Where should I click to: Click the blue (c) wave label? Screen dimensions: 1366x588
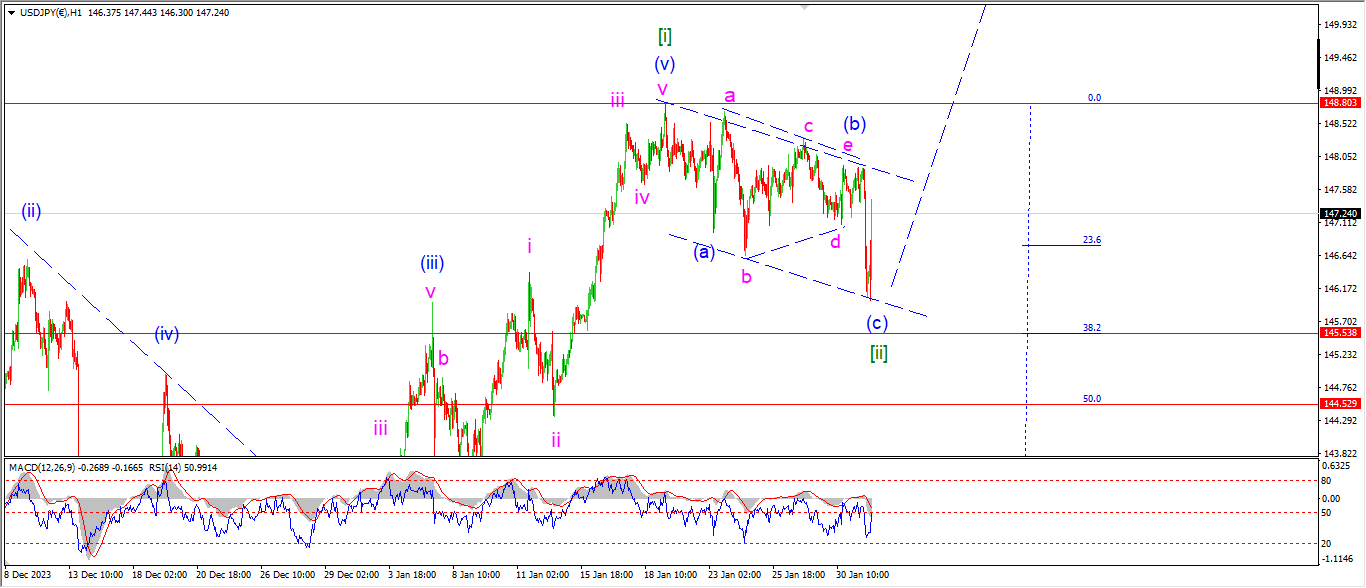(x=877, y=323)
